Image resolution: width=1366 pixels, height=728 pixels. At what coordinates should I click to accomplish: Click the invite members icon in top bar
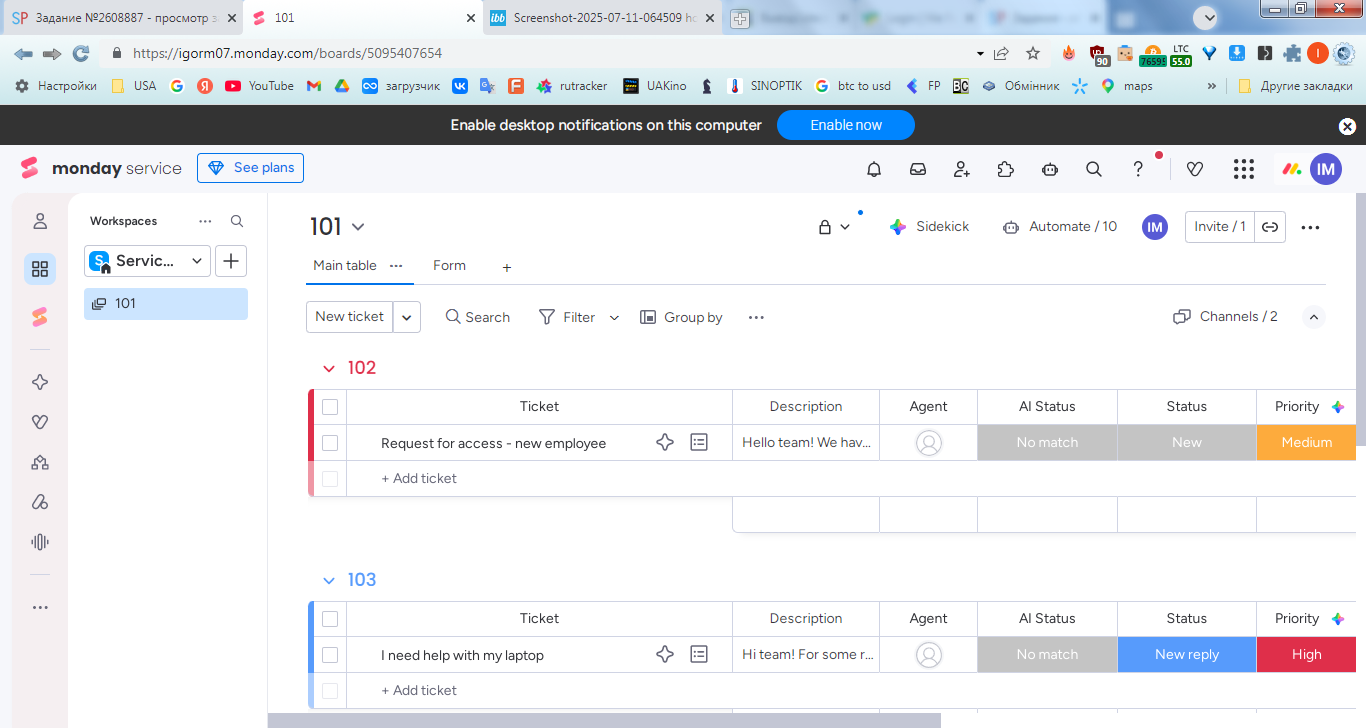click(x=962, y=169)
